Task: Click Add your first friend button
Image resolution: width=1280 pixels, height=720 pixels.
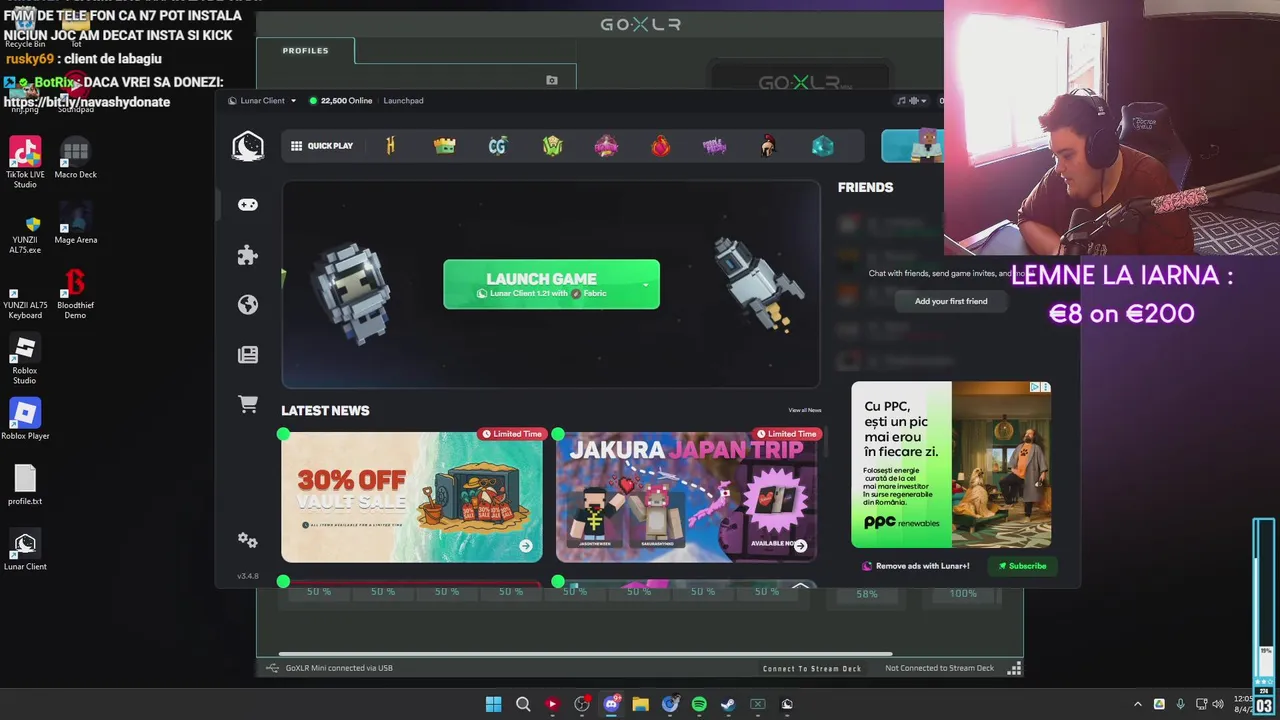Action: [x=951, y=301]
